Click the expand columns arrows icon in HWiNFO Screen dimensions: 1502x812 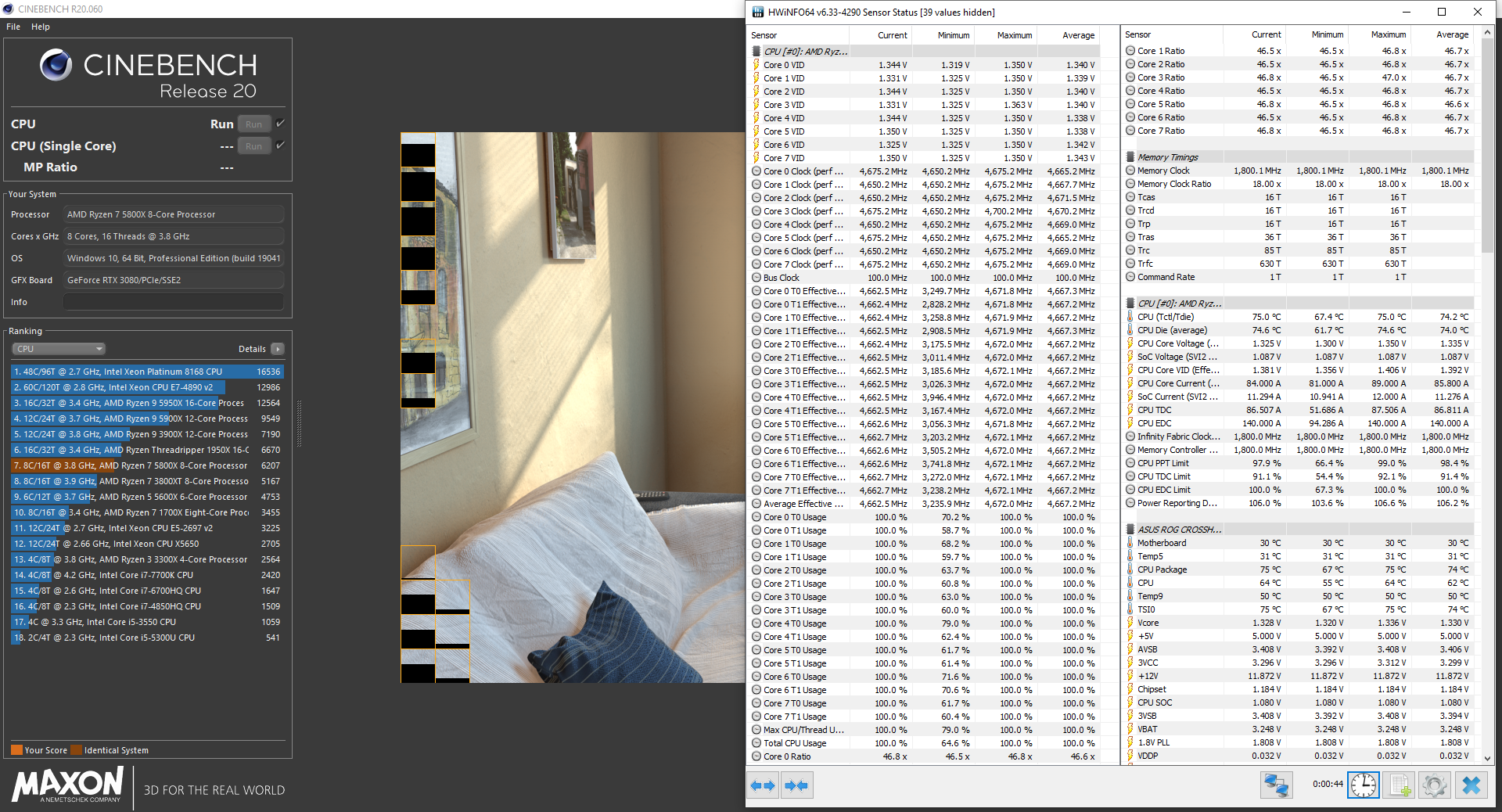763,785
